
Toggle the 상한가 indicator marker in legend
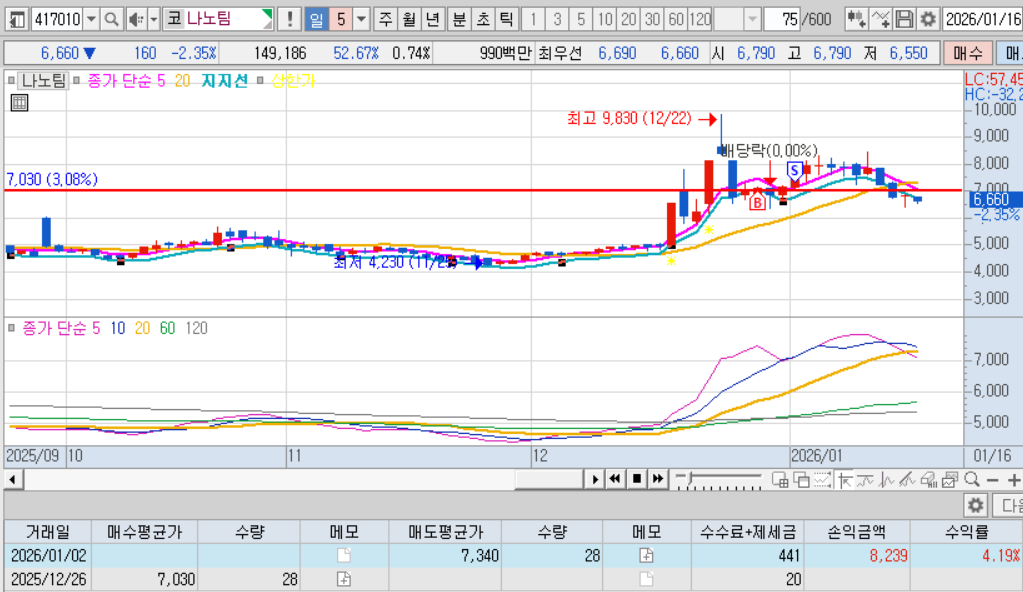click(260, 80)
